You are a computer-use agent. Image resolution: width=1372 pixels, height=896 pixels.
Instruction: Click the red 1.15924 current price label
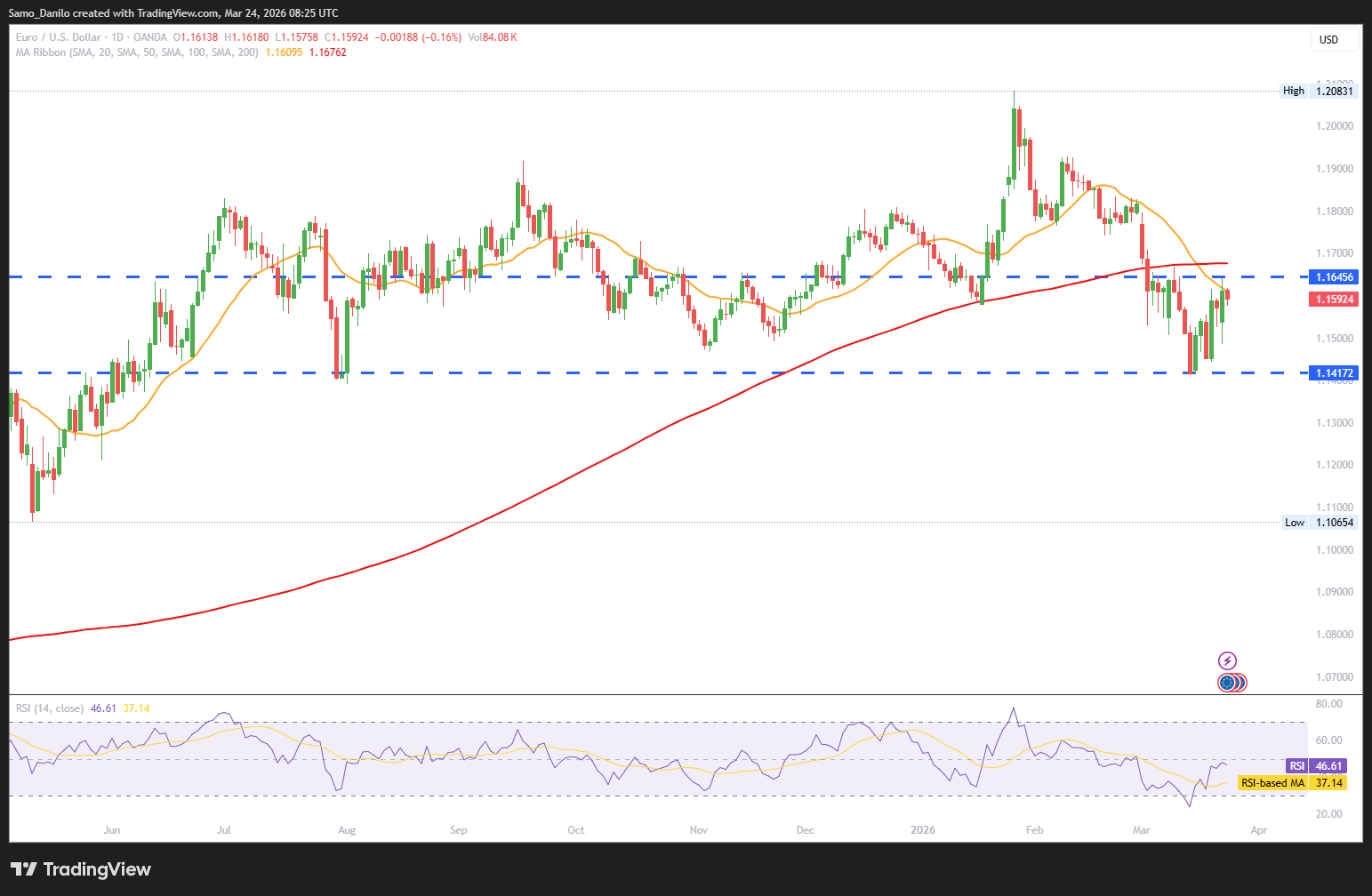[1333, 300]
